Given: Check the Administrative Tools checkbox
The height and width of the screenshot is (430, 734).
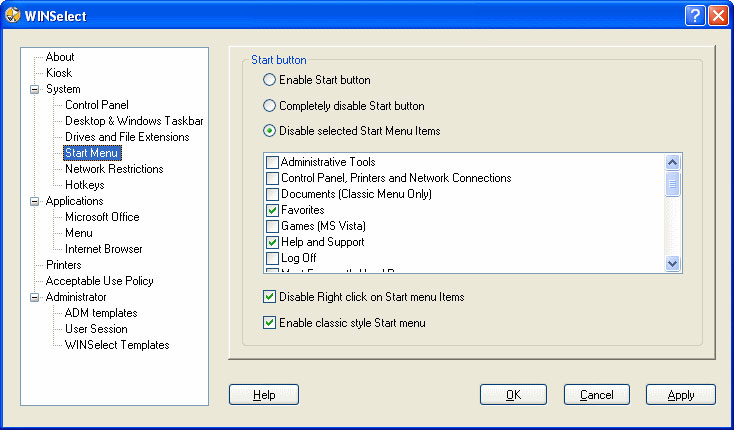Looking at the screenshot, I should pyautogui.click(x=272, y=162).
